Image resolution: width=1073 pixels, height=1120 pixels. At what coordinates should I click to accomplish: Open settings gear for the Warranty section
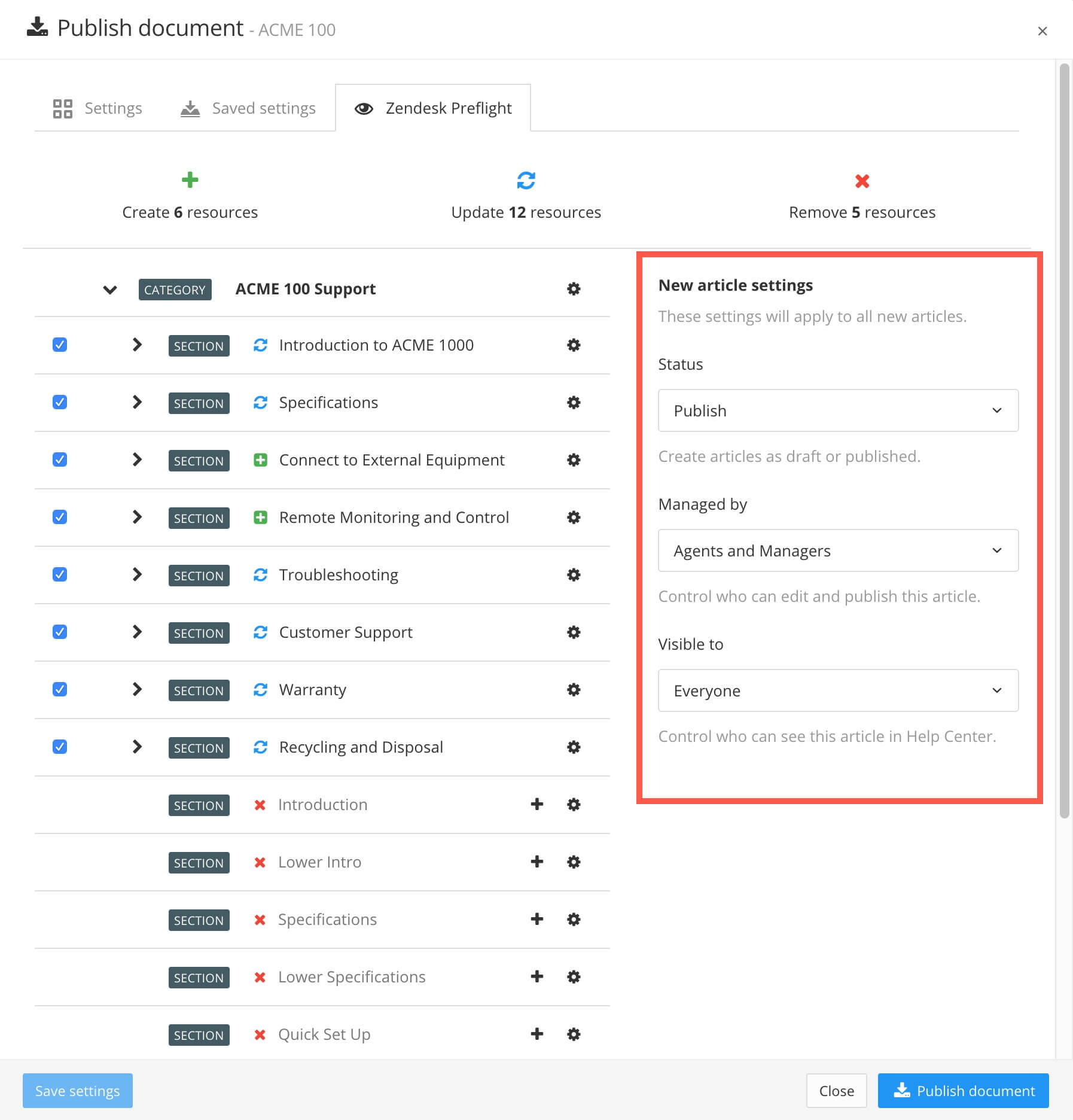(x=573, y=689)
